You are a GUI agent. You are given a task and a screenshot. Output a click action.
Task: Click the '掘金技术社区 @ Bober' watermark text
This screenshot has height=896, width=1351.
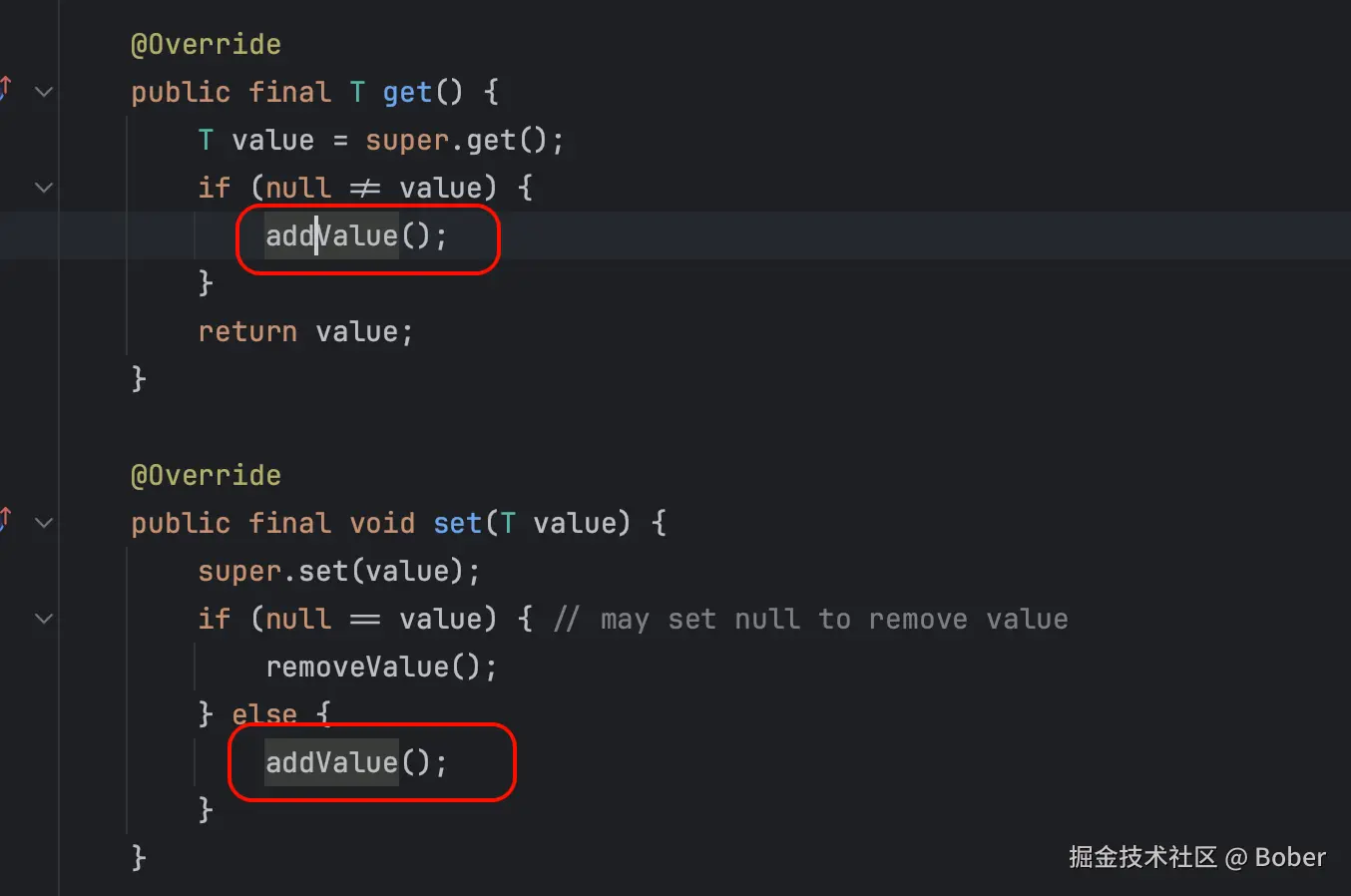pos(1197,857)
